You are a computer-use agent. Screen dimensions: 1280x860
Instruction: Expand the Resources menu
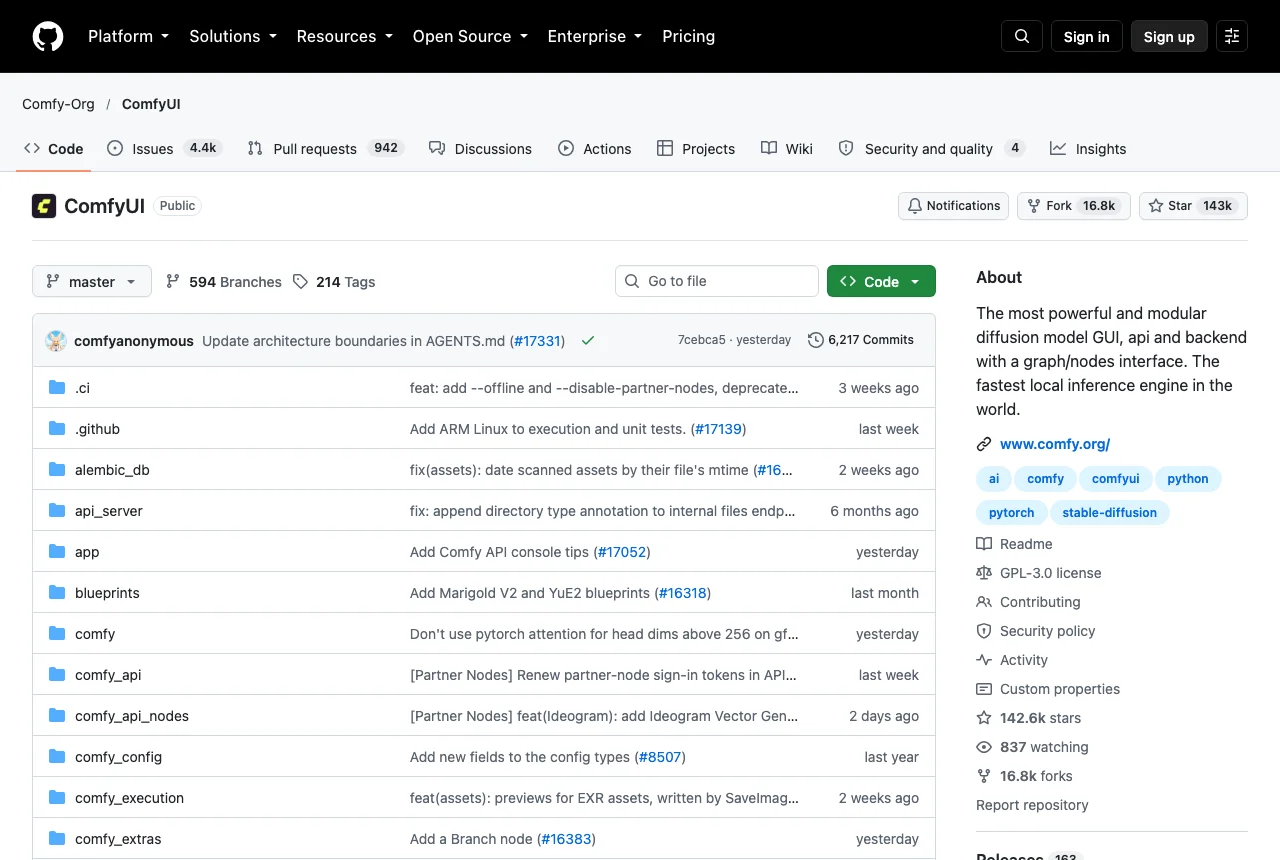coord(346,36)
